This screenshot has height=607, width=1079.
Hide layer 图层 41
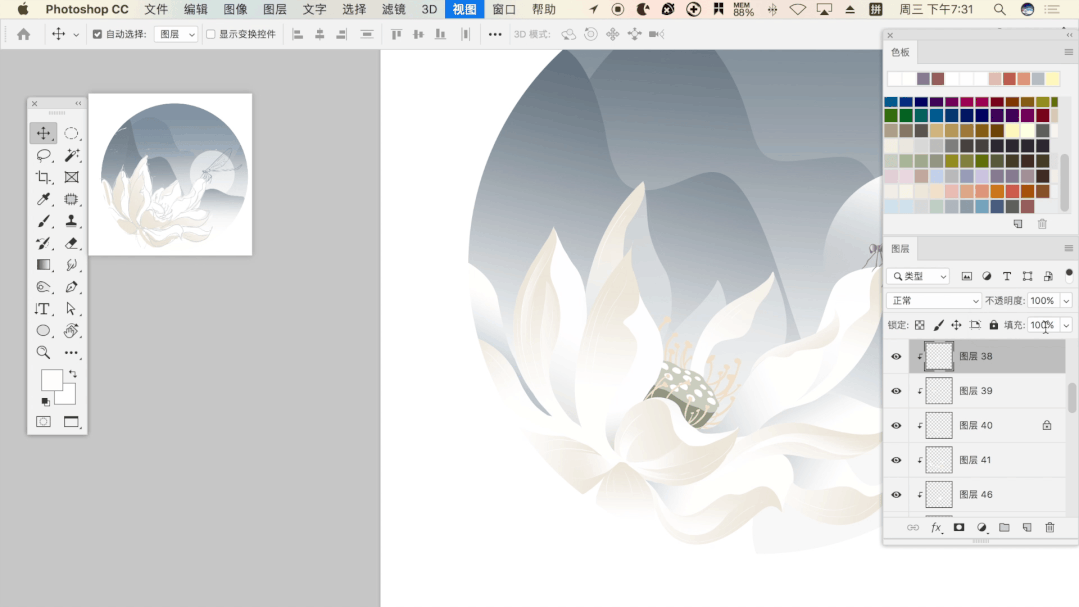(x=896, y=460)
